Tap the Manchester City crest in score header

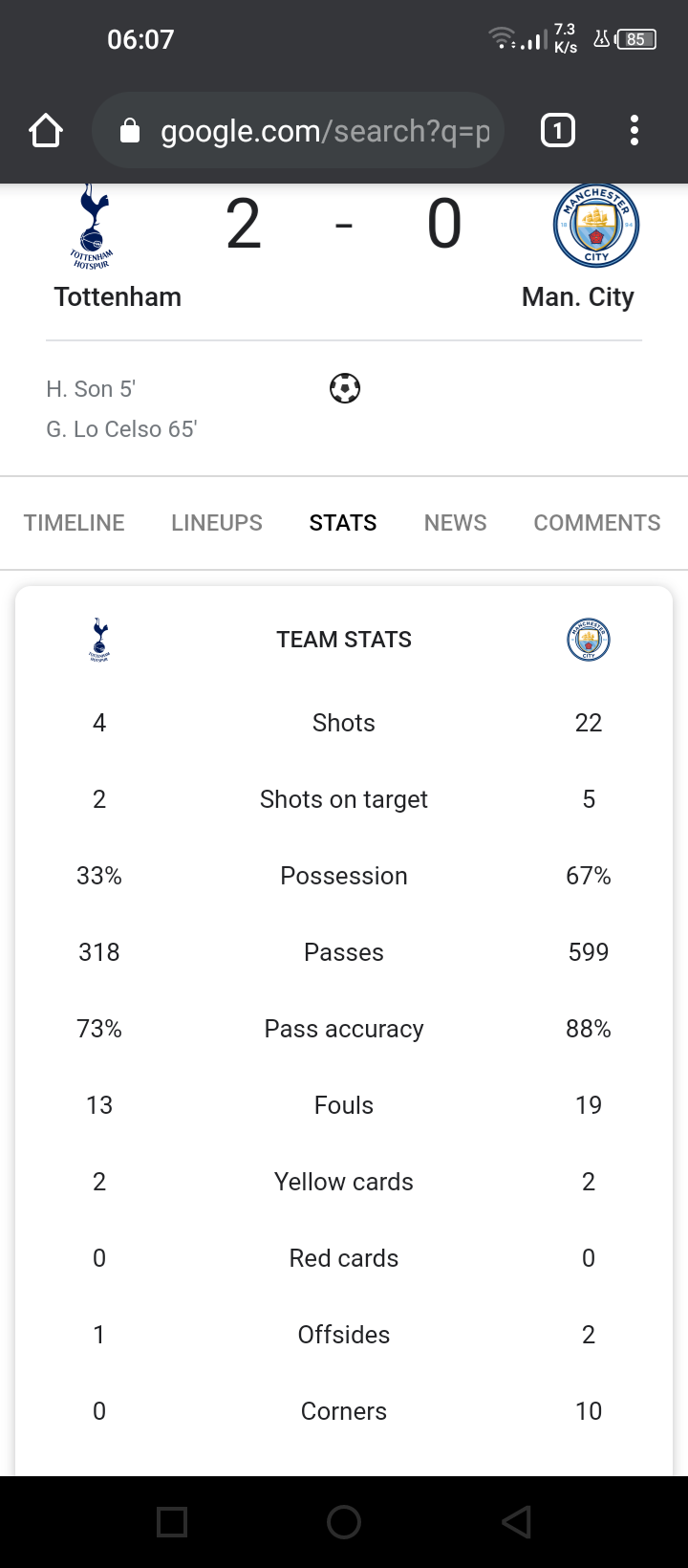(x=596, y=226)
